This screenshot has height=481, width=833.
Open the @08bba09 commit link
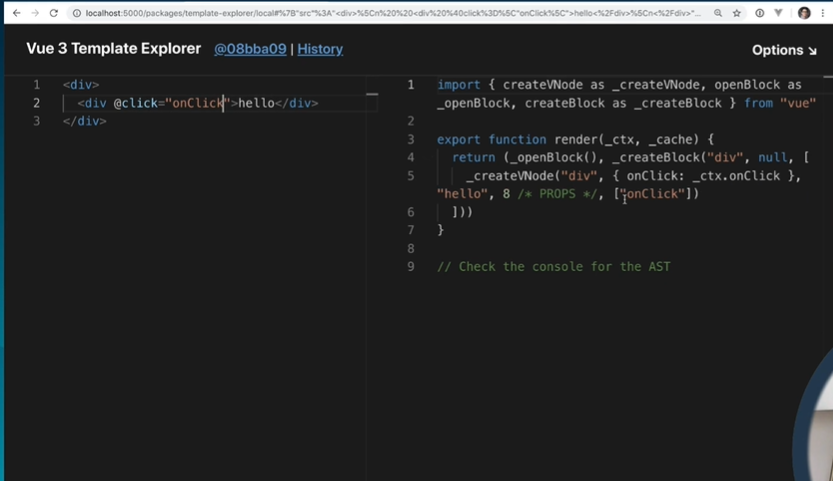[x=250, y=49]
